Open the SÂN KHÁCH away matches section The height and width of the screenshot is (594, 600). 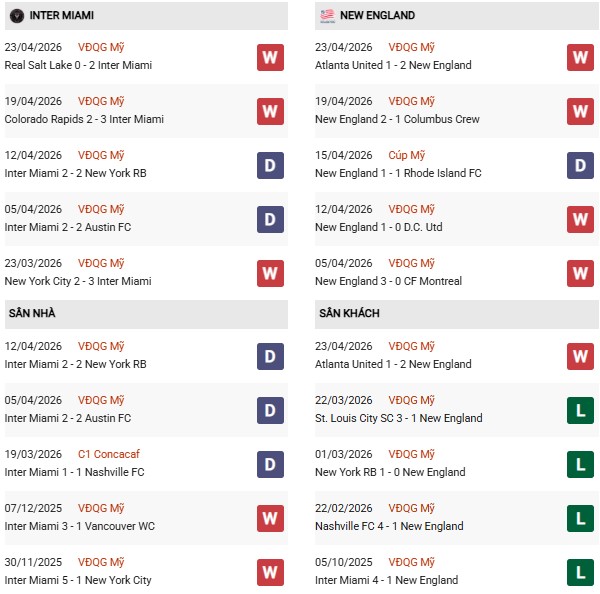point(347,313)
